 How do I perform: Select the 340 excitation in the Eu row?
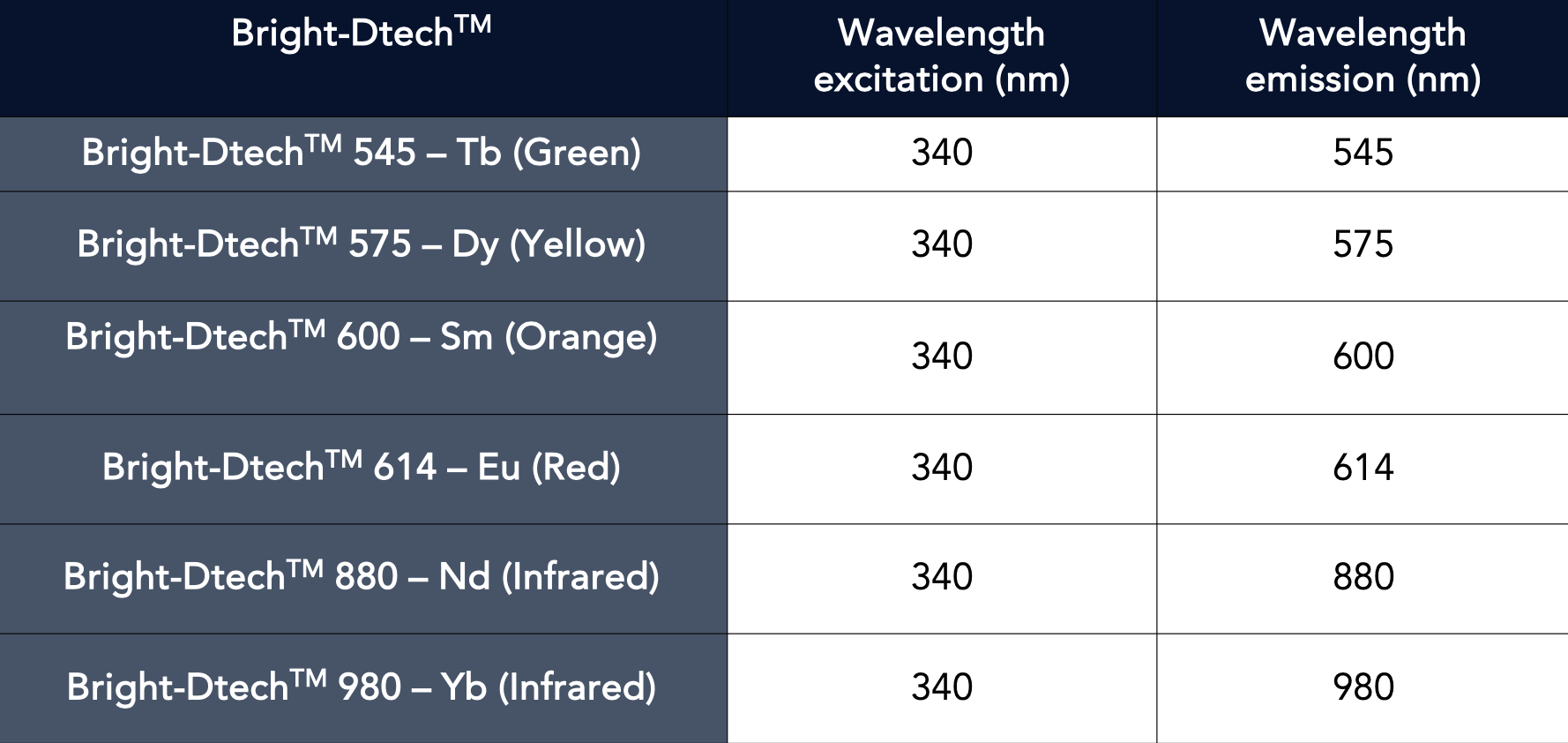(x=942, y=468)
